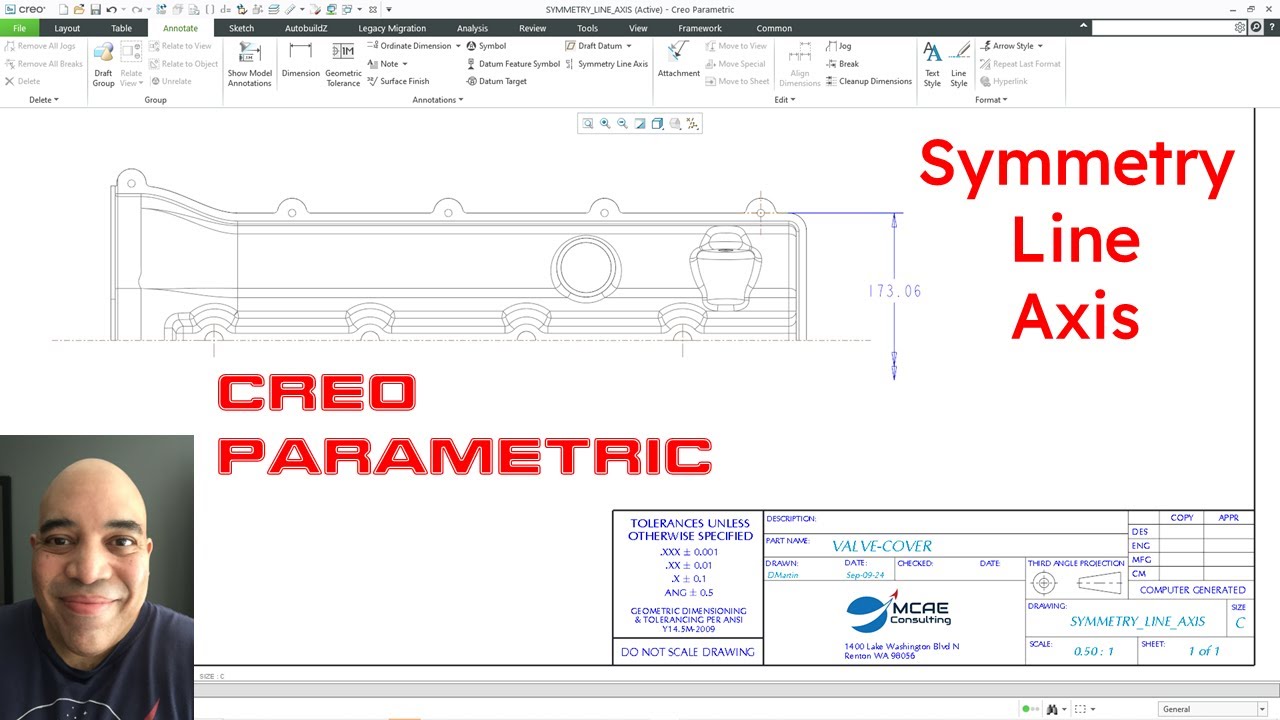Image resolution: width=1280 pixels, height=720 pixels.
Task: Collapse the ribbon with the up chevron
Action: 1084,27
